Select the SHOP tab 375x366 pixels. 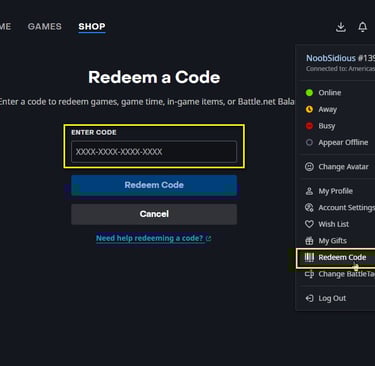92,27
